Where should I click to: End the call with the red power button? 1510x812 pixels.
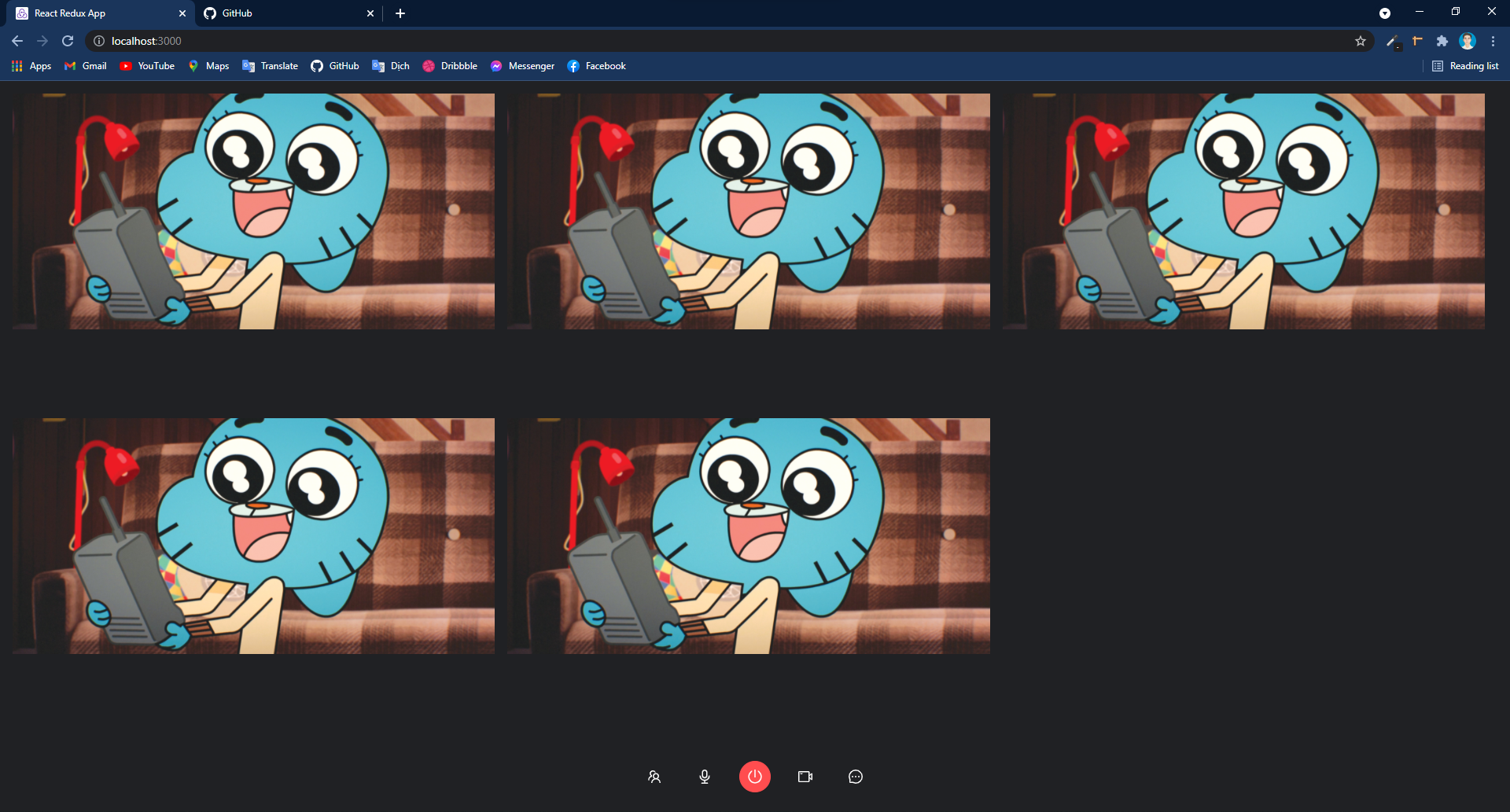coord(754,777)
